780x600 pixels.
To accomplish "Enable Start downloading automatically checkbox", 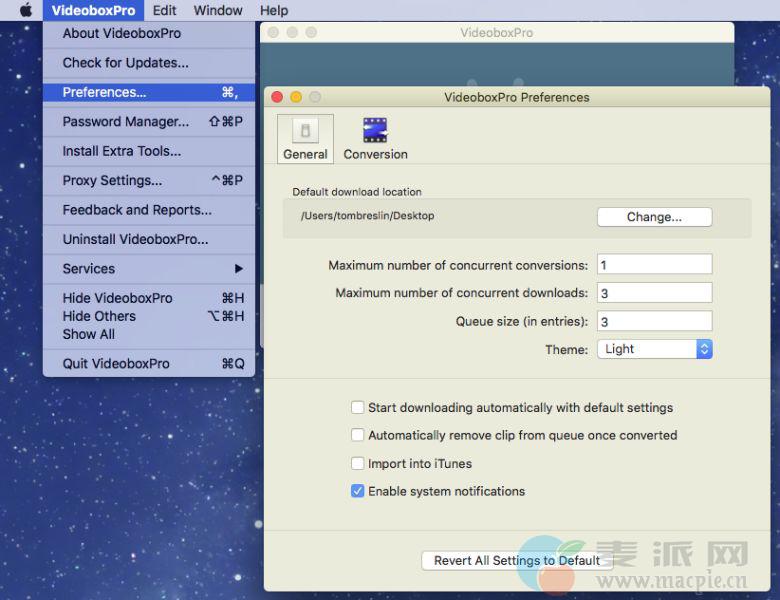I will (358, 408).
